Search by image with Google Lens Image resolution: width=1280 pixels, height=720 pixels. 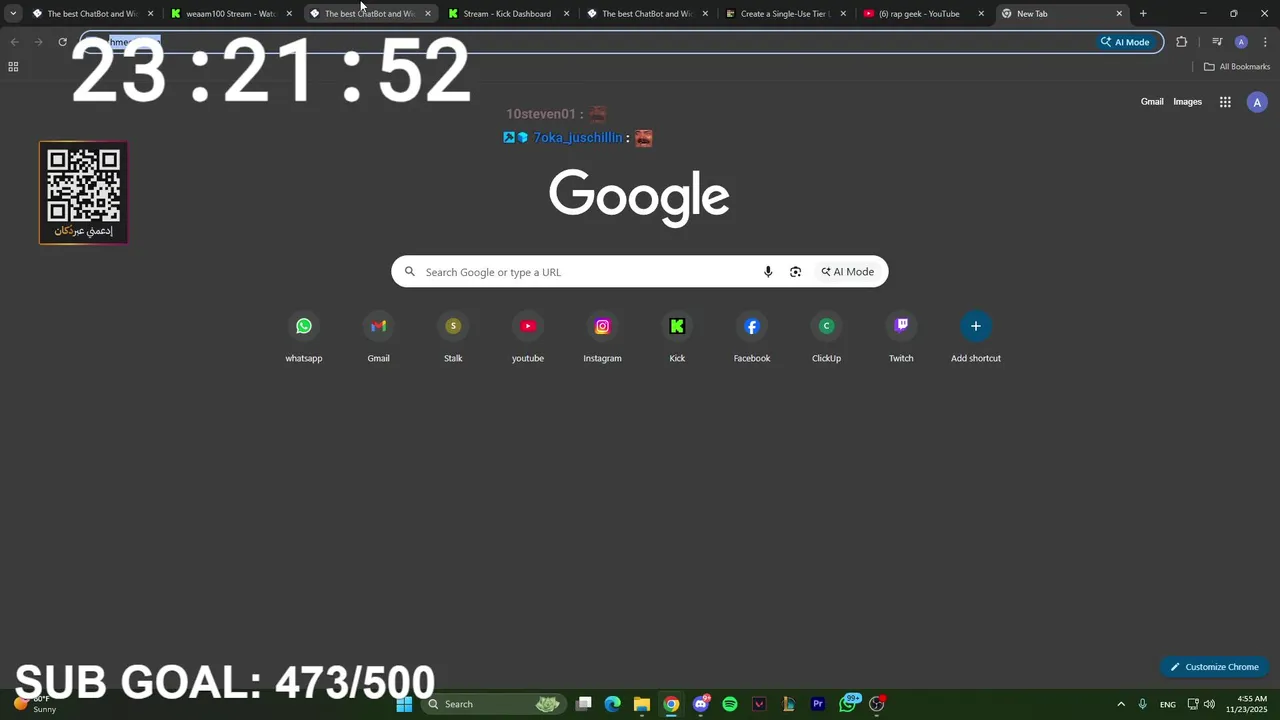tap(795, 272)
